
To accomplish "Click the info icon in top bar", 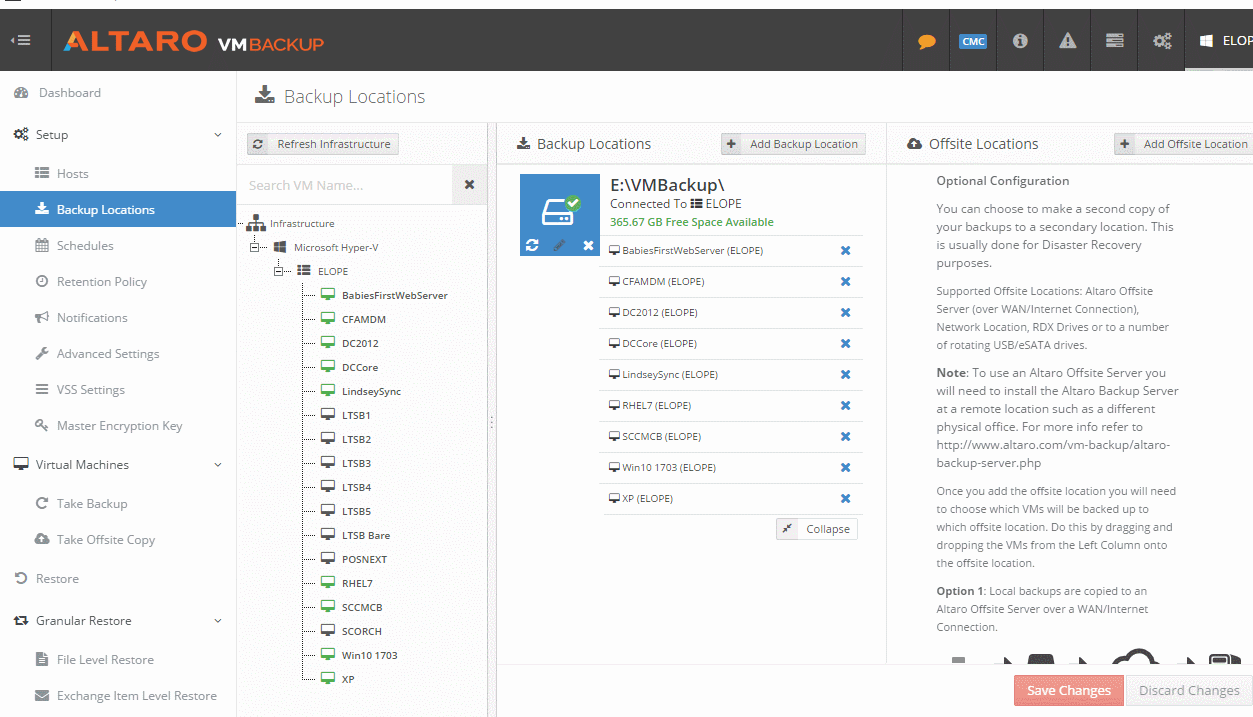I will [x=1020, y=41].
